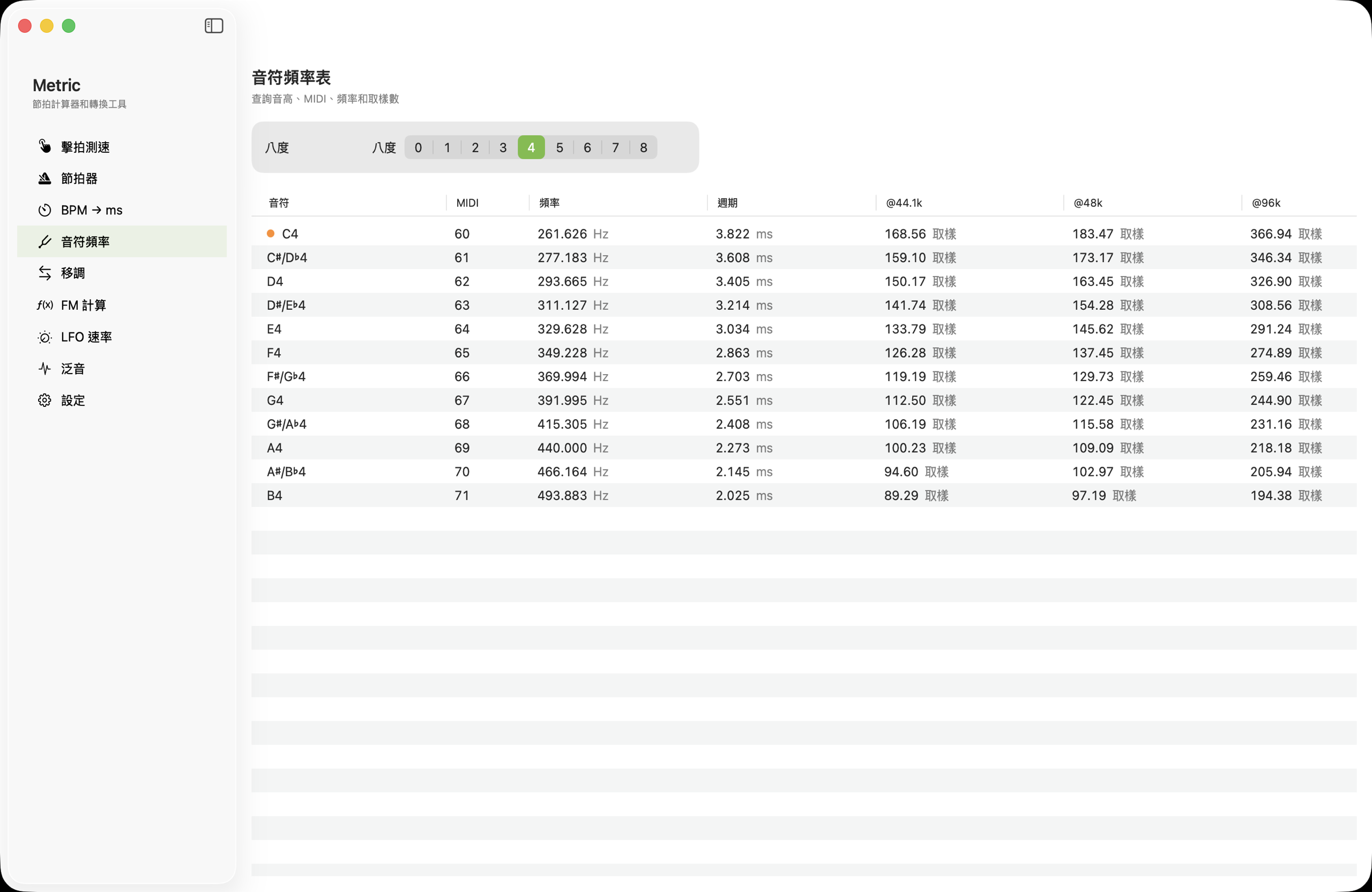Open the 節拍器 section

(122, 178)
